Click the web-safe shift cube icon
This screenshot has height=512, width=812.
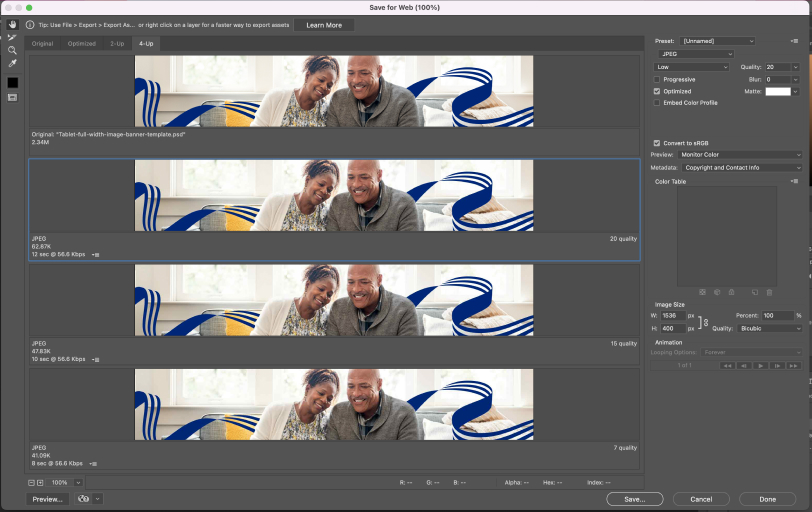pos(717,292)
